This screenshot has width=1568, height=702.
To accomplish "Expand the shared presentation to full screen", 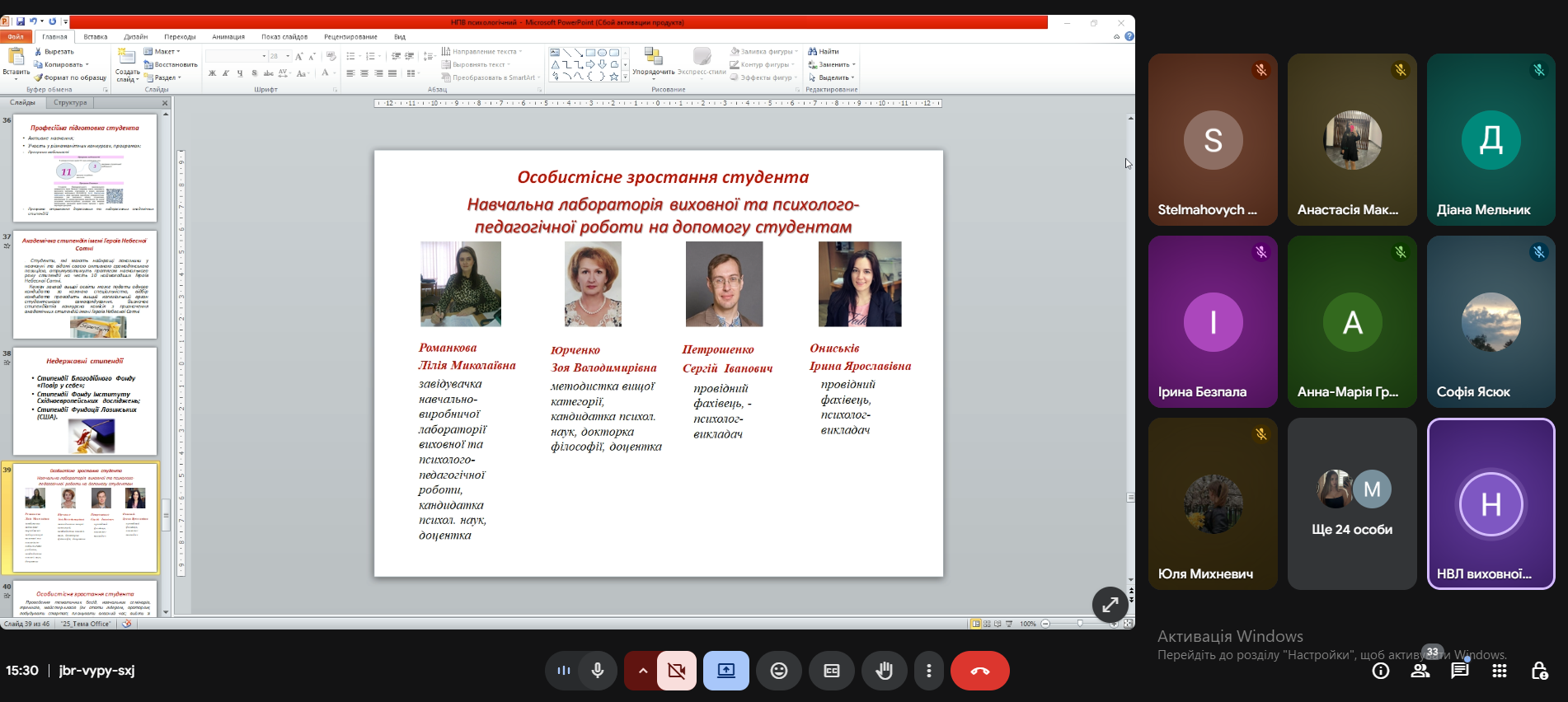I will point(1110,605).
